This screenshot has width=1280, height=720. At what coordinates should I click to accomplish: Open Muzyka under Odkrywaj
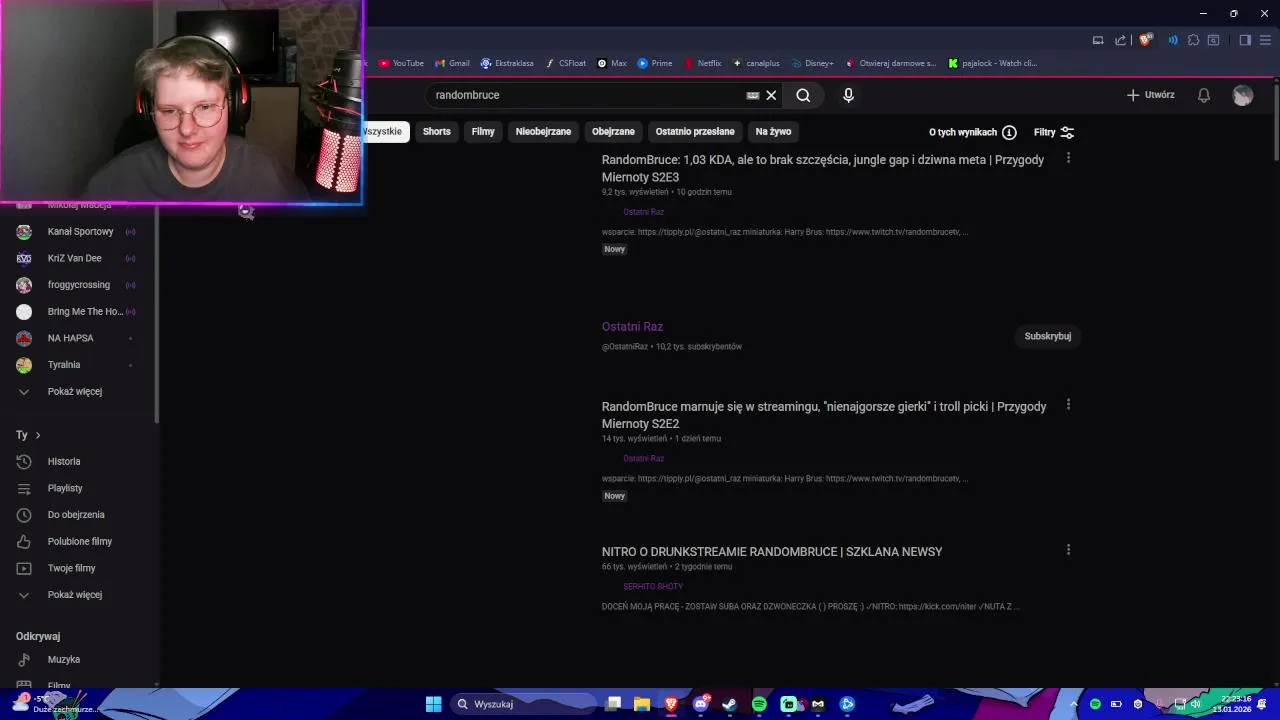pyautogui.click(x=78, y=659)
